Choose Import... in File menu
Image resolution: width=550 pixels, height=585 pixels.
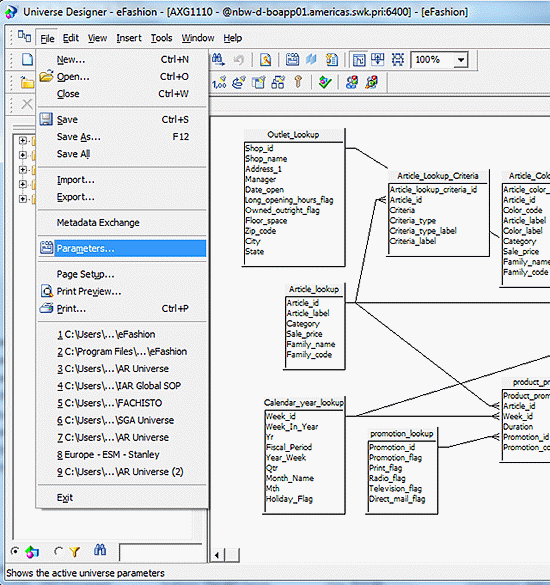pyautogui.click(x=122, y=180)
